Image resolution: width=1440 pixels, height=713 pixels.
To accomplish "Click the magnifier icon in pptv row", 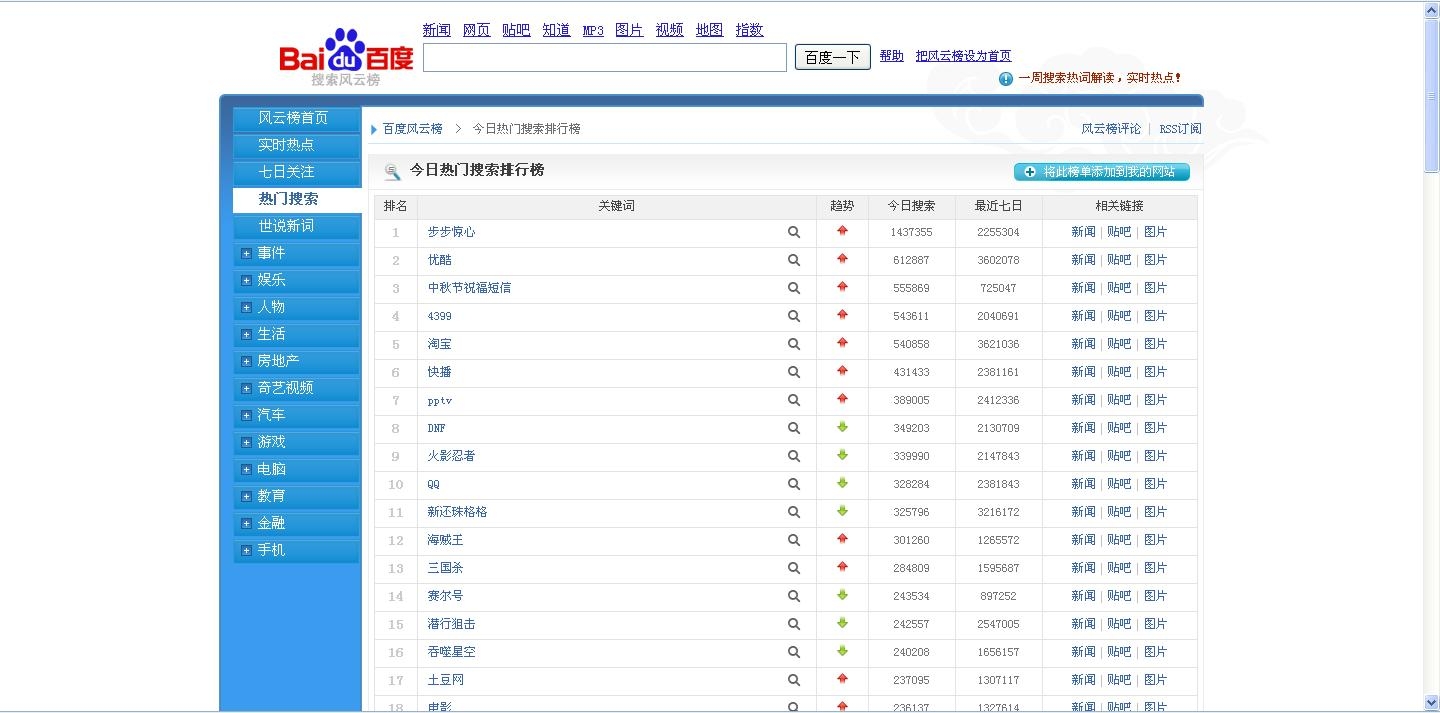I will pyautogui.click(x=794, y=400).
